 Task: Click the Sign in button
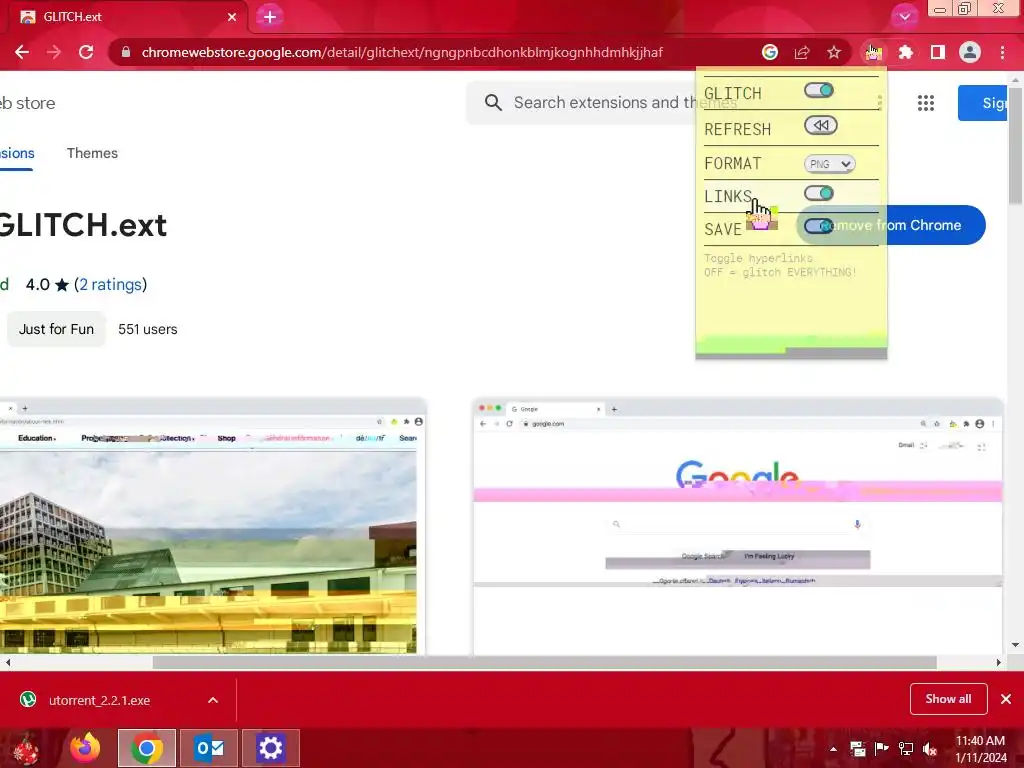tap(983, 103)
